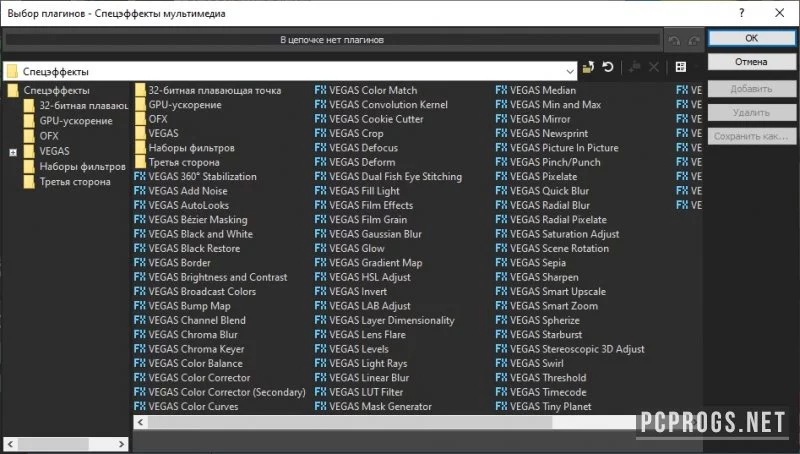Image resolution: width=800 pixels, height=454 pixels.
Task: Click tree panel scroll left arrow
Action: point(11,444)
